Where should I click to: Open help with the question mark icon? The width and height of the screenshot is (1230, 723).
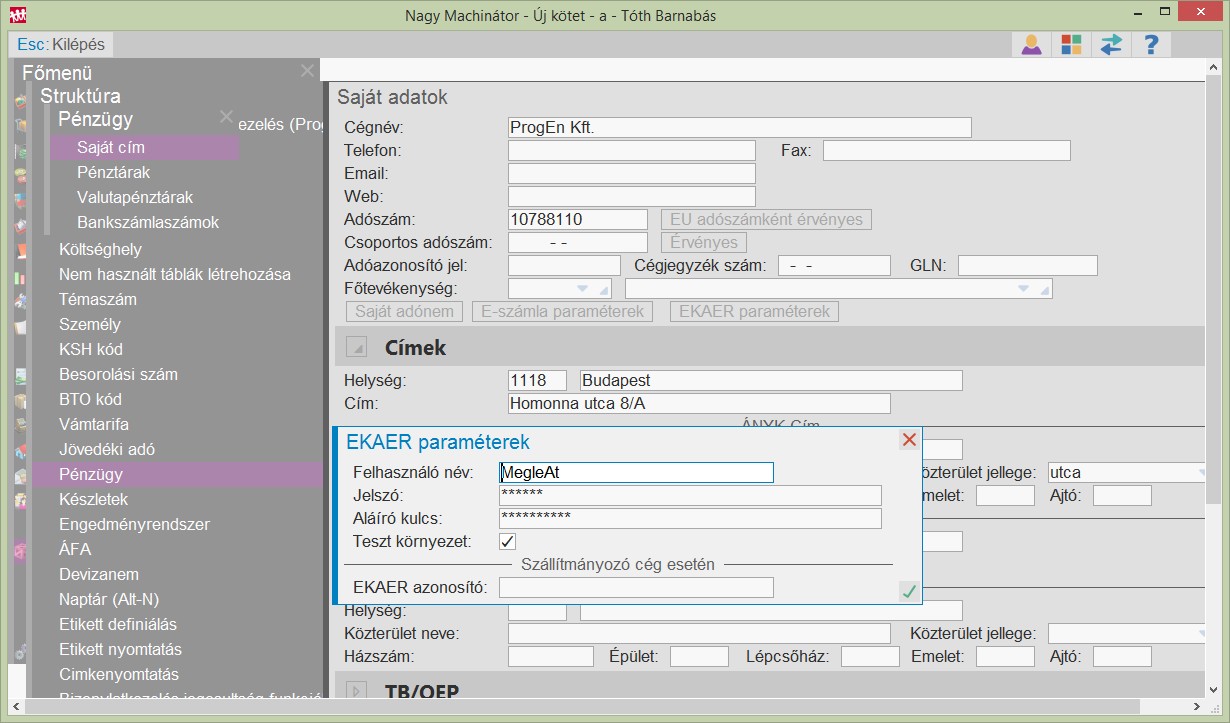click(1151, 45)
